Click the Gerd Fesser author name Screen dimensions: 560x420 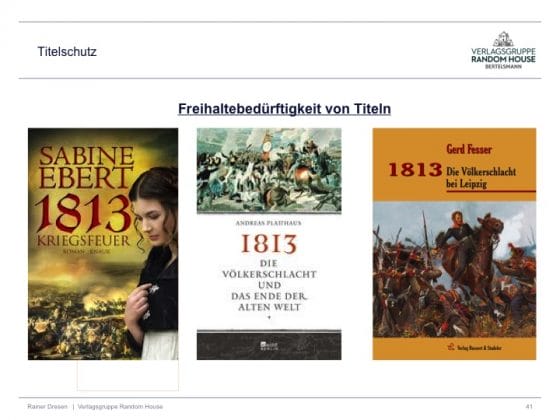pyautogui.click(x=469, y=149)
